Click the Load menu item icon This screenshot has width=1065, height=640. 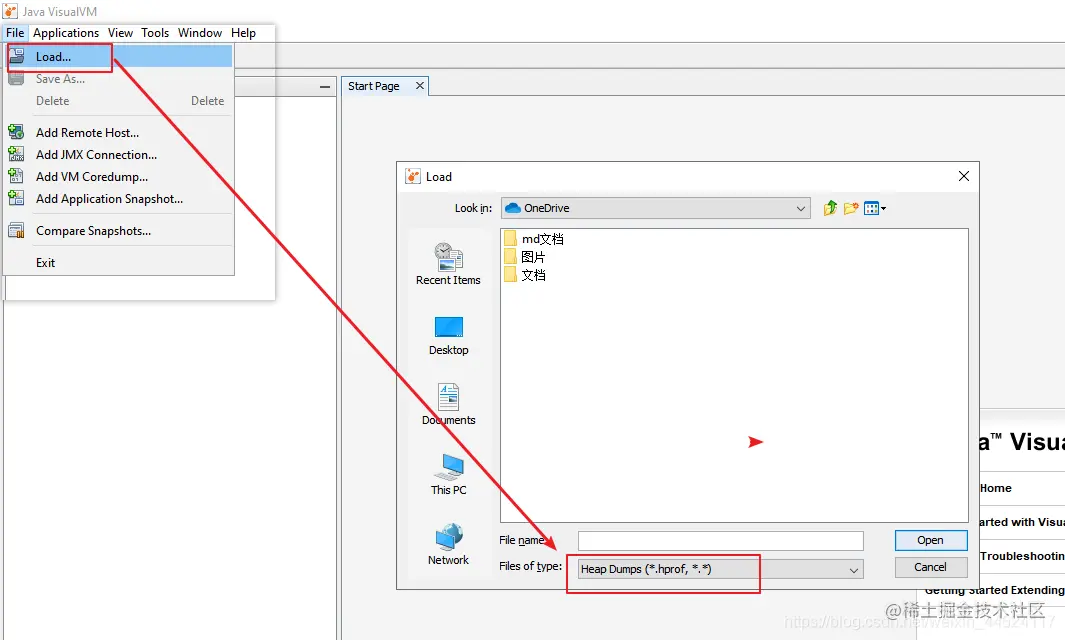tap(16, 56)
